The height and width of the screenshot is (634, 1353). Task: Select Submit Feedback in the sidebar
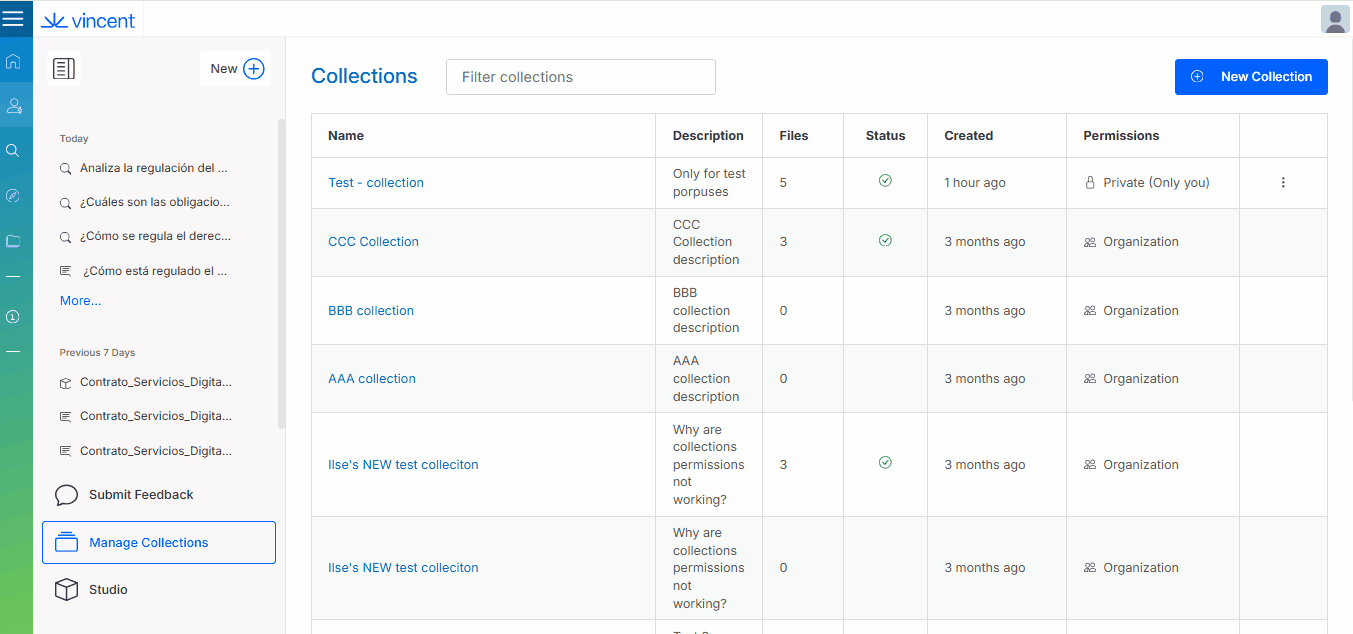[140, 495]
